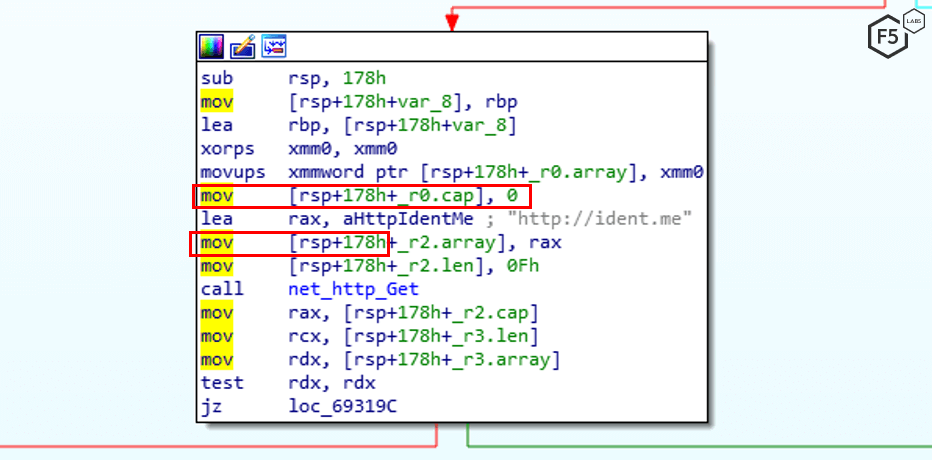This screenshot has width=932, height=460.
Task: Click the _r2.array operand
Action: (432, 243)
